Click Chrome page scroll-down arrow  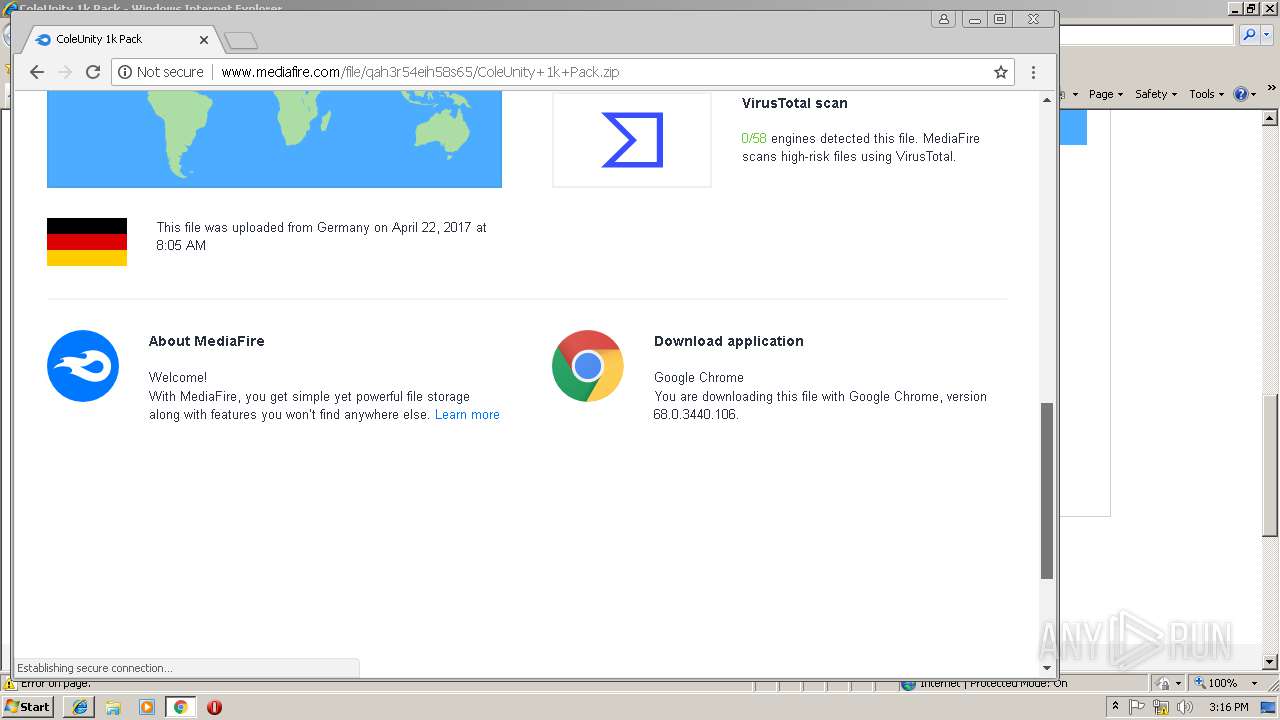(1047, 667)
